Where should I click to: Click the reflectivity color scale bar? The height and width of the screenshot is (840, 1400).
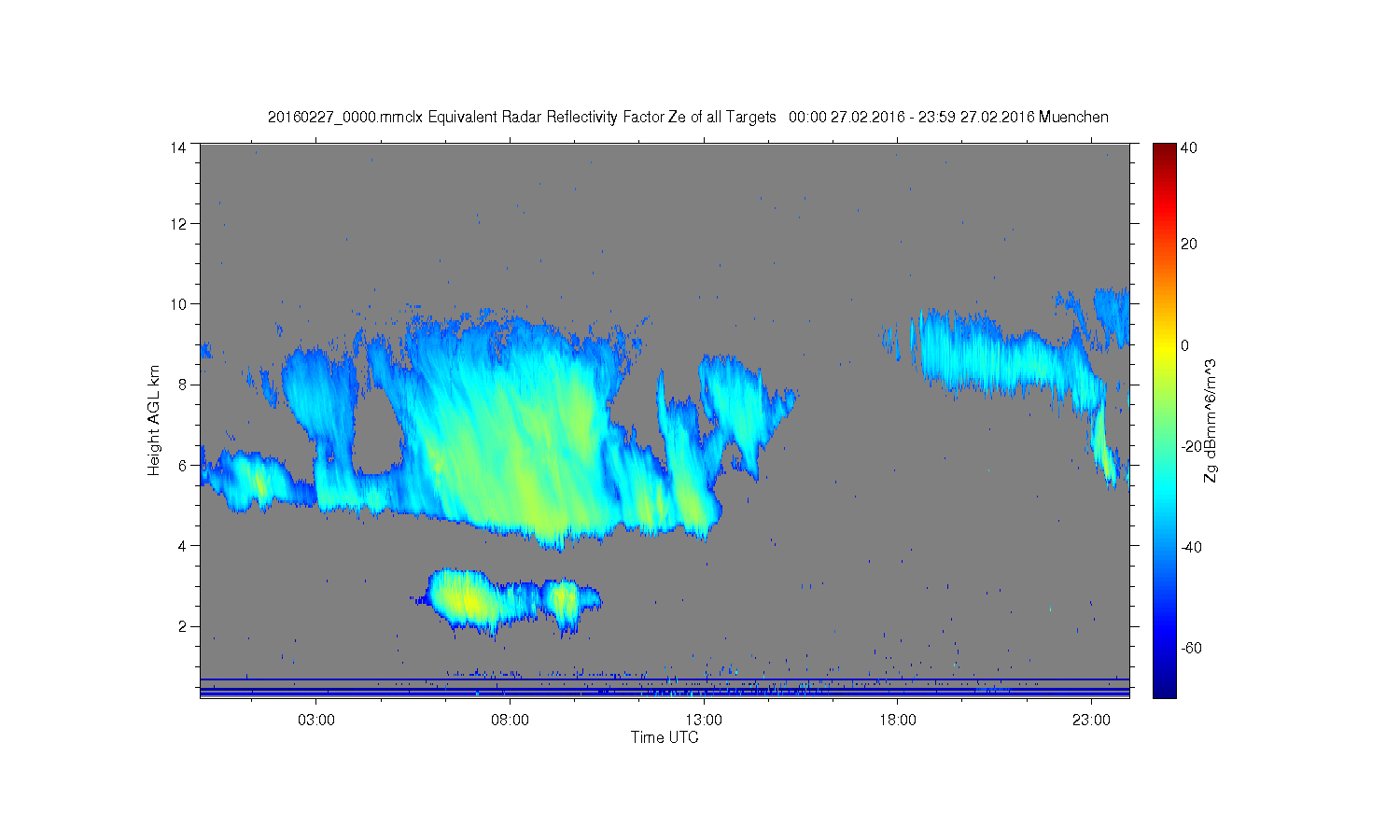click(x=1164, y=421)
